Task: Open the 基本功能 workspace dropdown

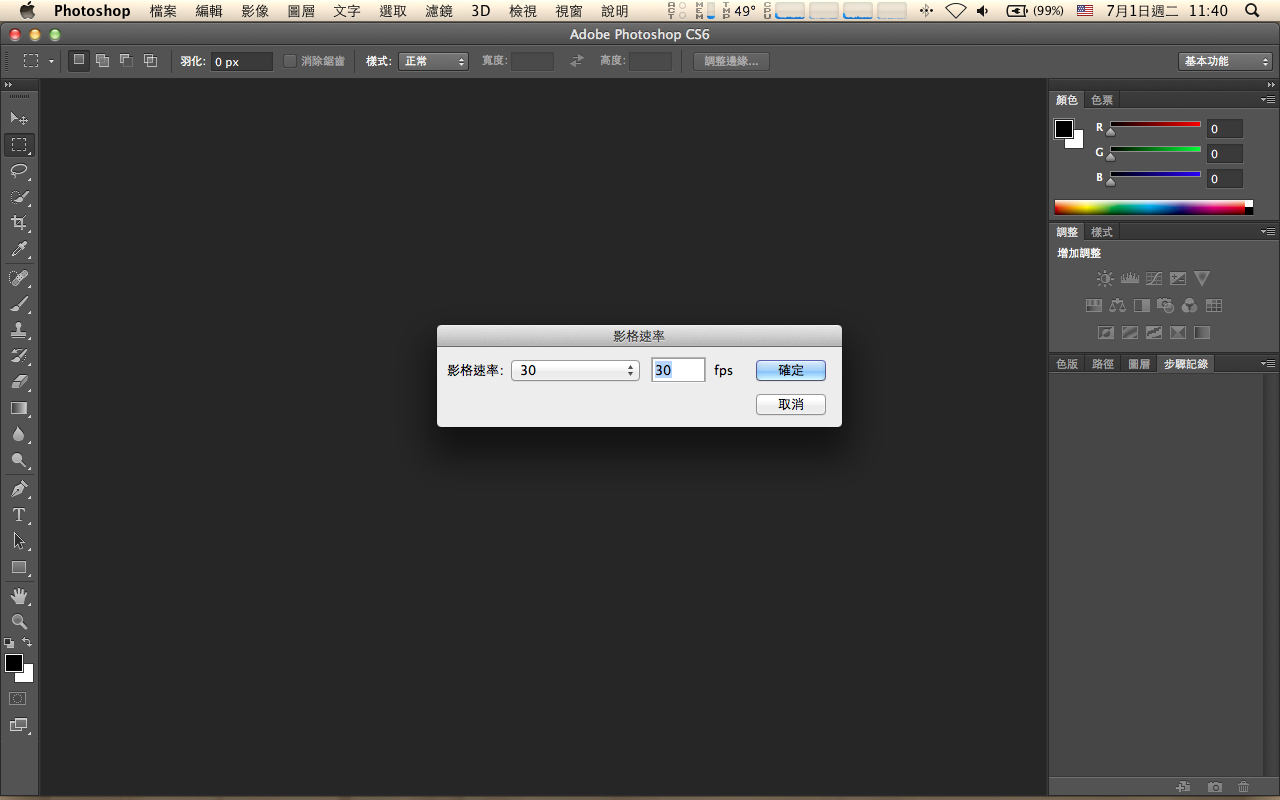Action: tap(1225, 61)
